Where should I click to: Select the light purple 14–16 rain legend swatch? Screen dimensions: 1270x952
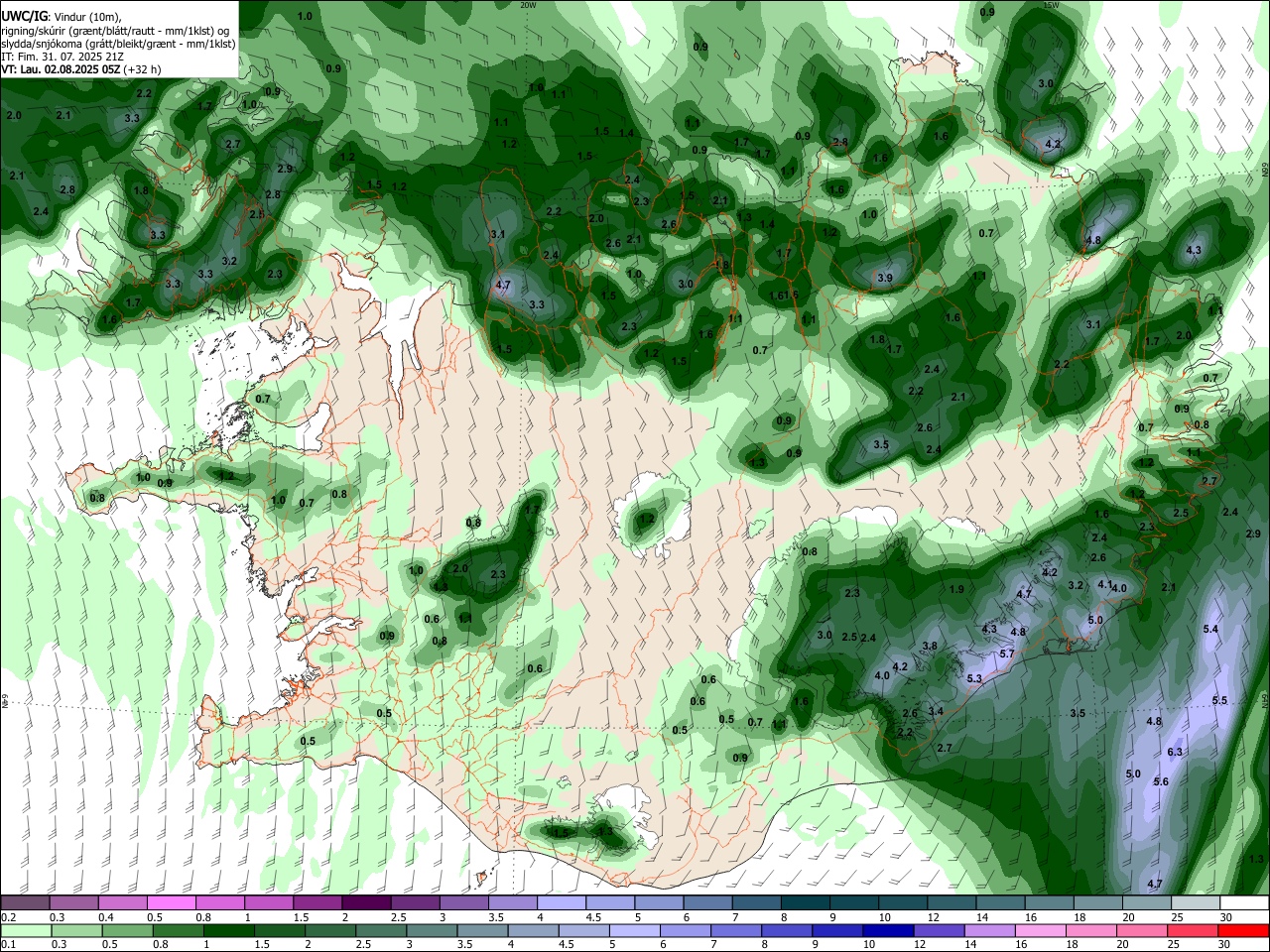click(x=992, y=930)
